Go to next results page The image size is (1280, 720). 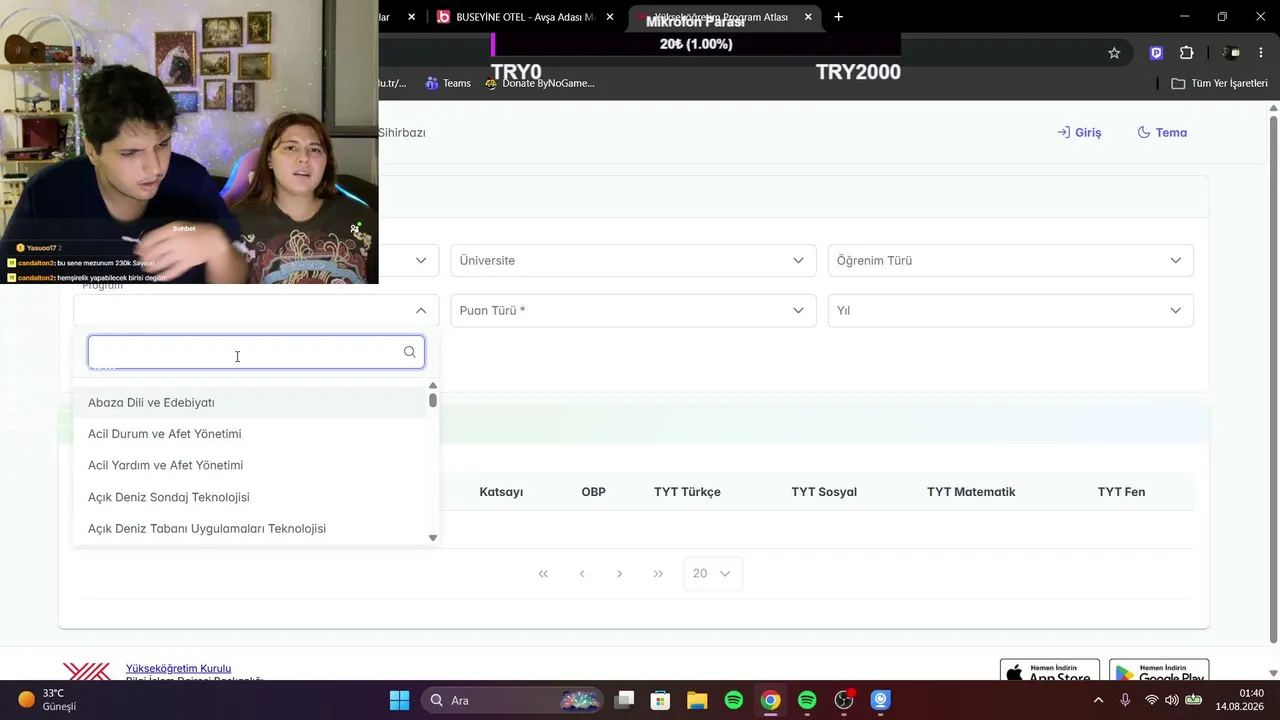click(620, 574)
